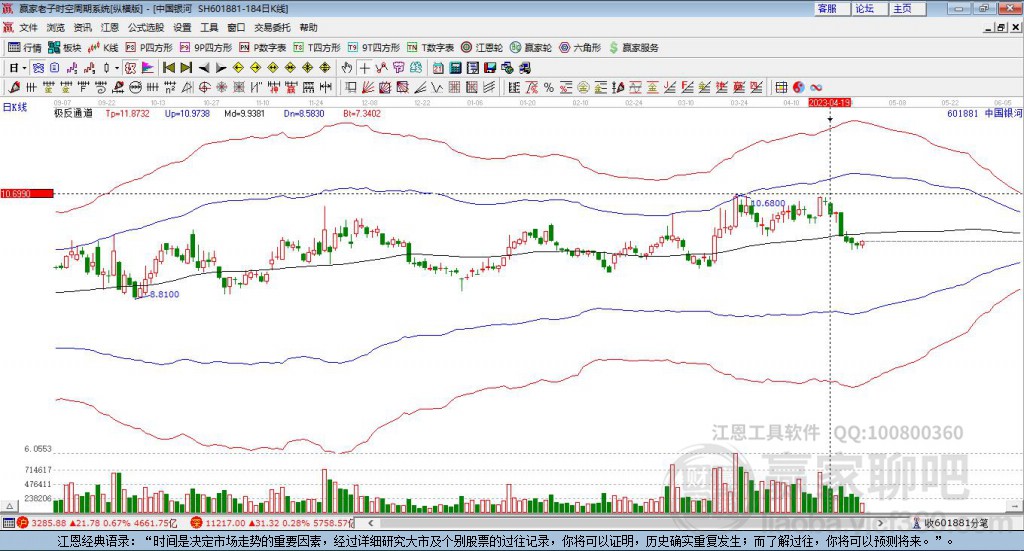Jump to last bar with skip-forward icon
1024x551 pixels.
point(186,68)
